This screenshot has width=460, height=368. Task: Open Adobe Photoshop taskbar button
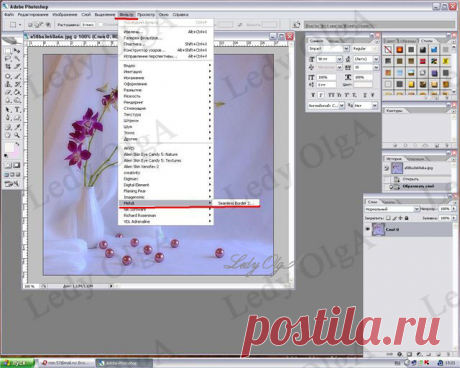124,363
